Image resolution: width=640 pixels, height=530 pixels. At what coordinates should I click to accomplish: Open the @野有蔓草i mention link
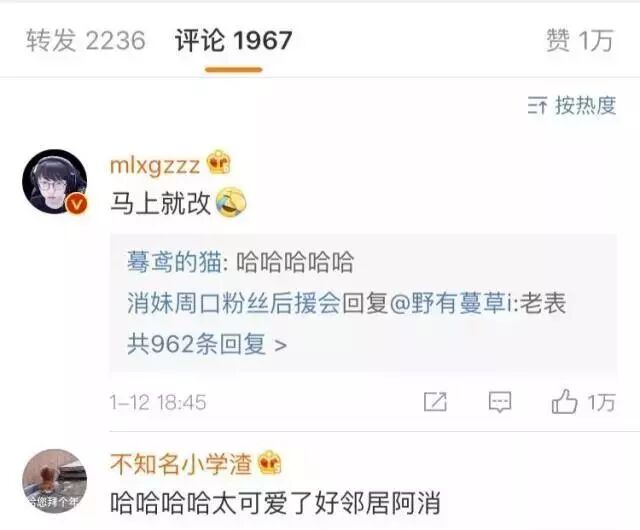(451, 303)
